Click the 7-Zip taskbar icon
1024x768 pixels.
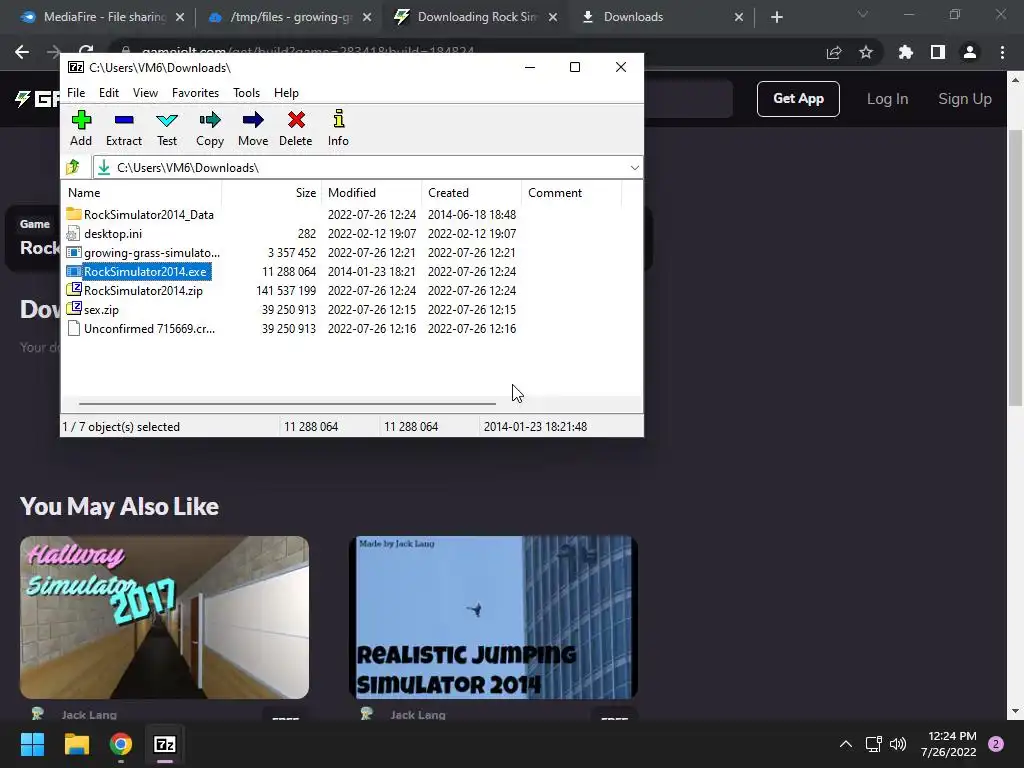pos(165,744)
